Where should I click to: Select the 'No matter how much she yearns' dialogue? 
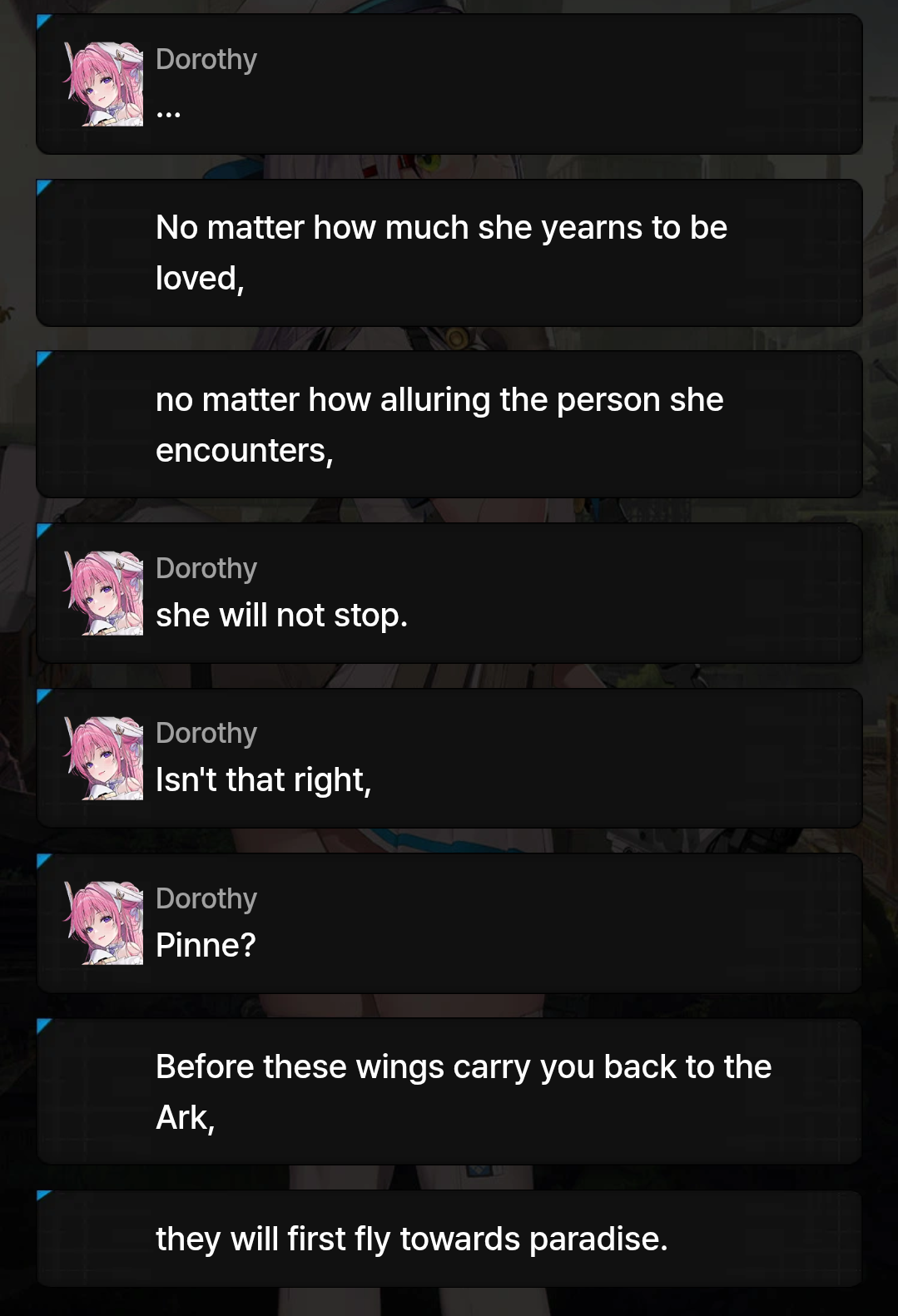[x=441, y=253]
